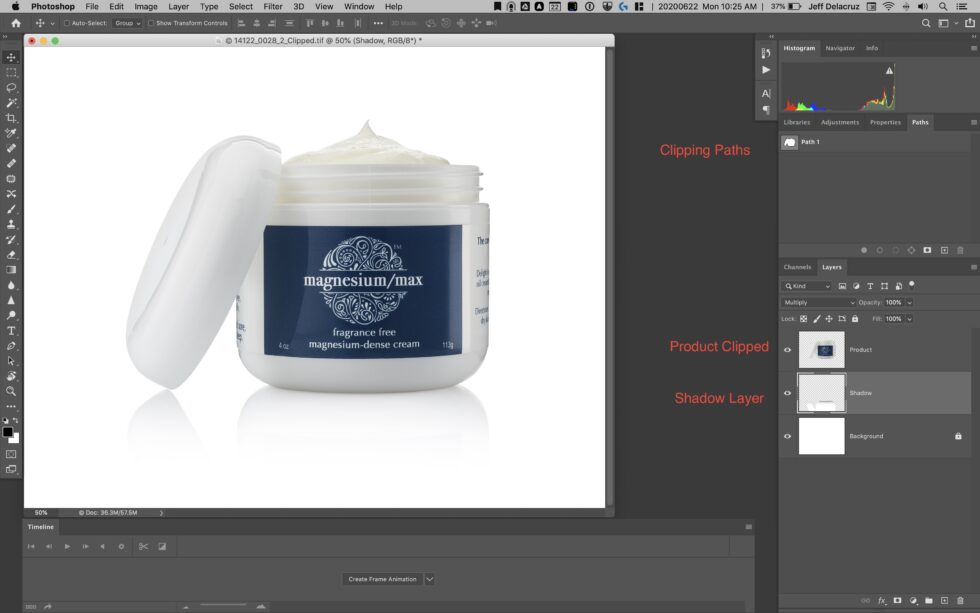Click Create Frame Animation button
Screen dimensions: 980x613
382,579
